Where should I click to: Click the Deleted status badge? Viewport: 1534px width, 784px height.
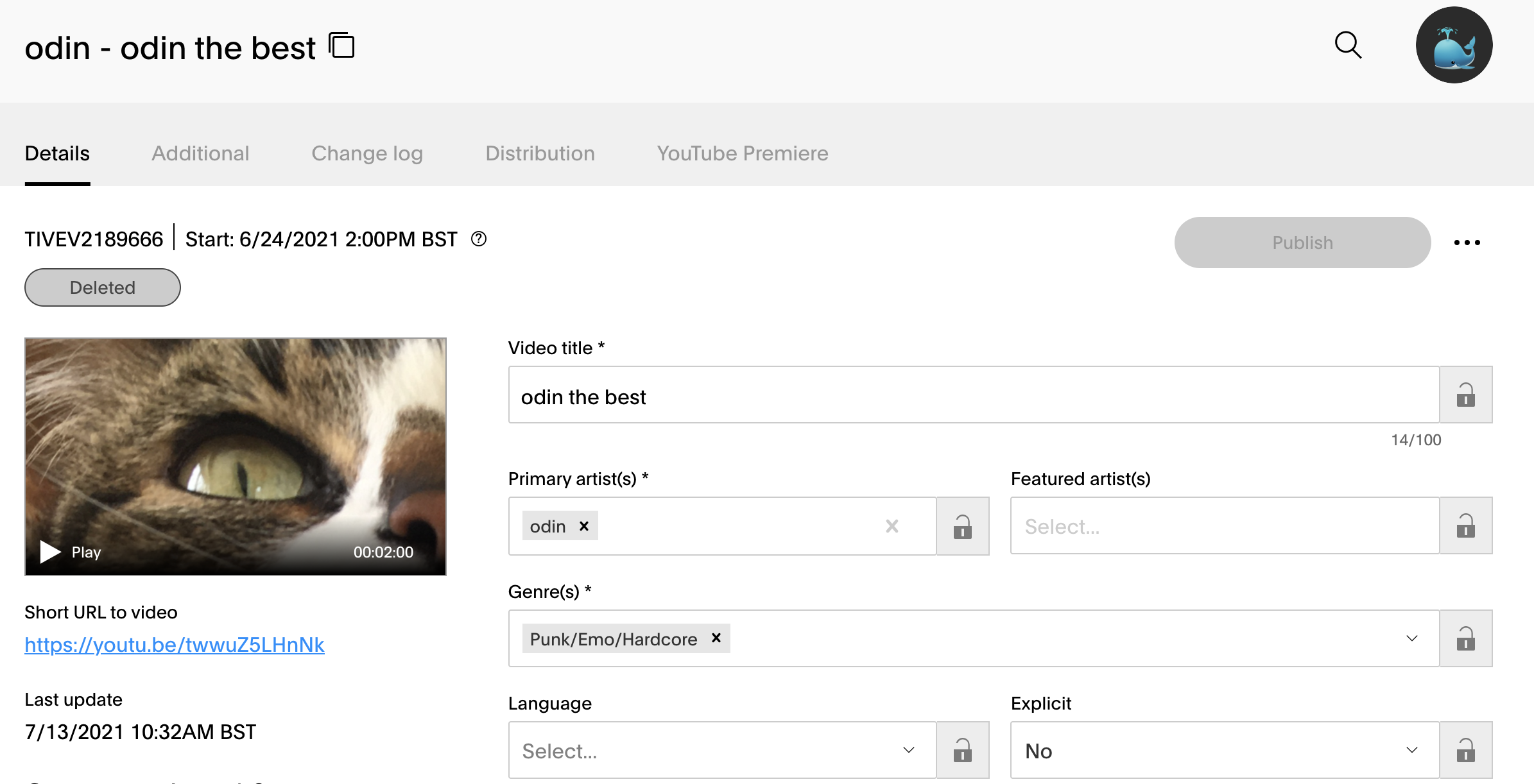point(103,287)
